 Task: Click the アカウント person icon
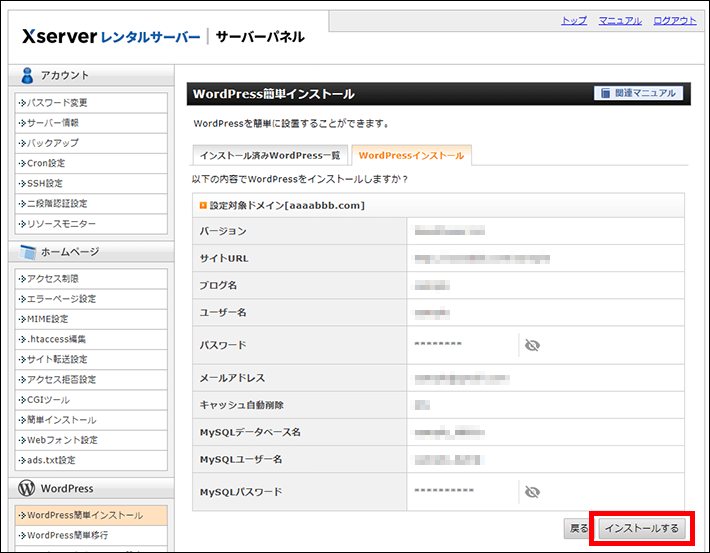[x=27, y=76]
